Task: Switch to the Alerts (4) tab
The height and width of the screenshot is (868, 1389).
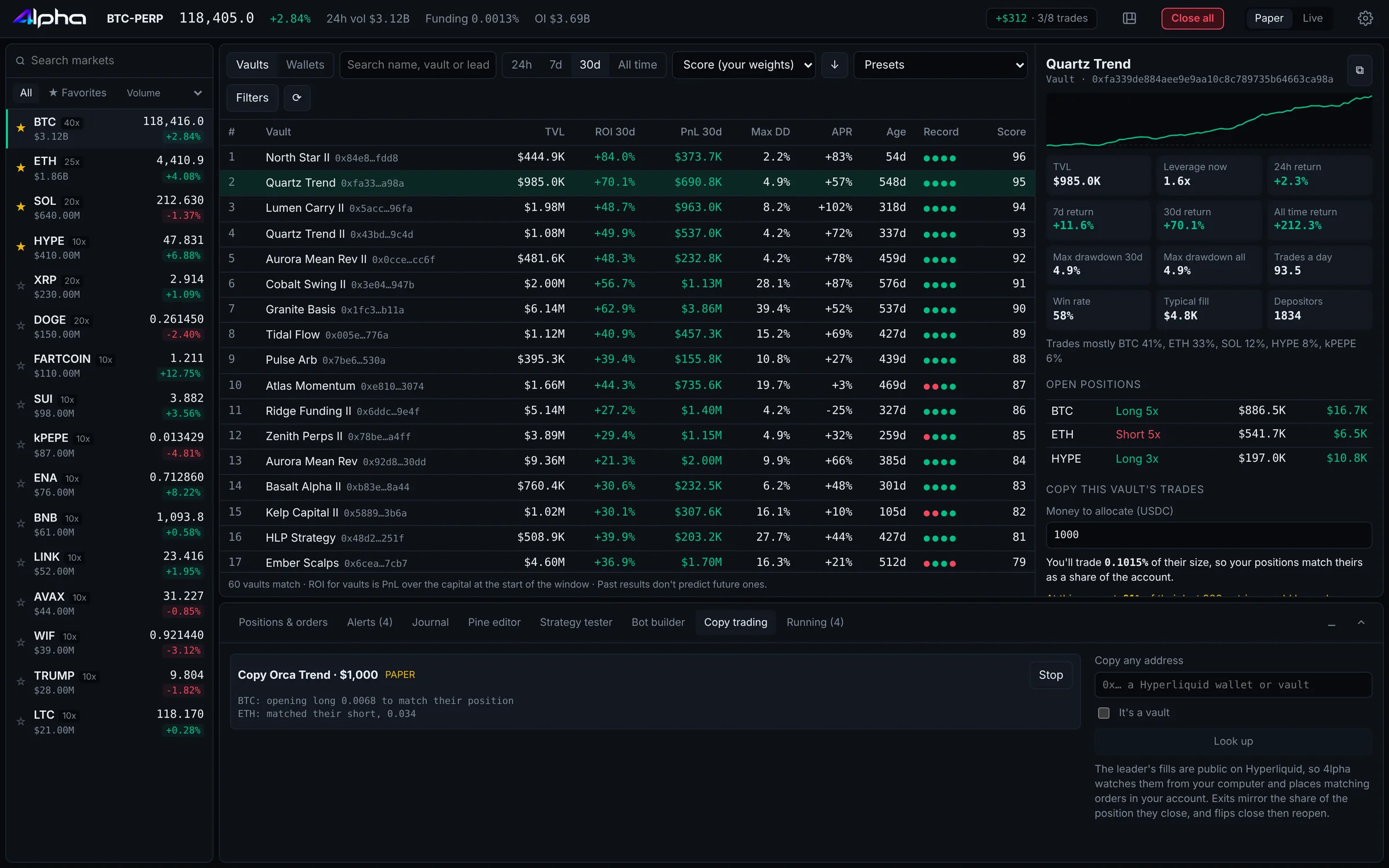Action: pyautogui.click(x=369, y=623)
